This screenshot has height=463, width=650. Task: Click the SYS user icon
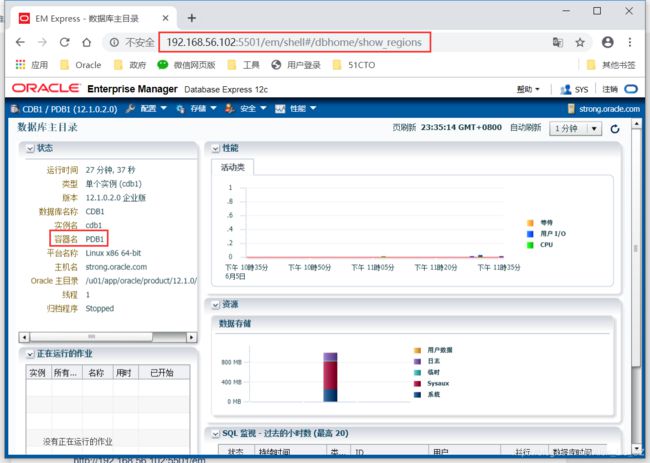pyautogui.click(x=565, y=90)
